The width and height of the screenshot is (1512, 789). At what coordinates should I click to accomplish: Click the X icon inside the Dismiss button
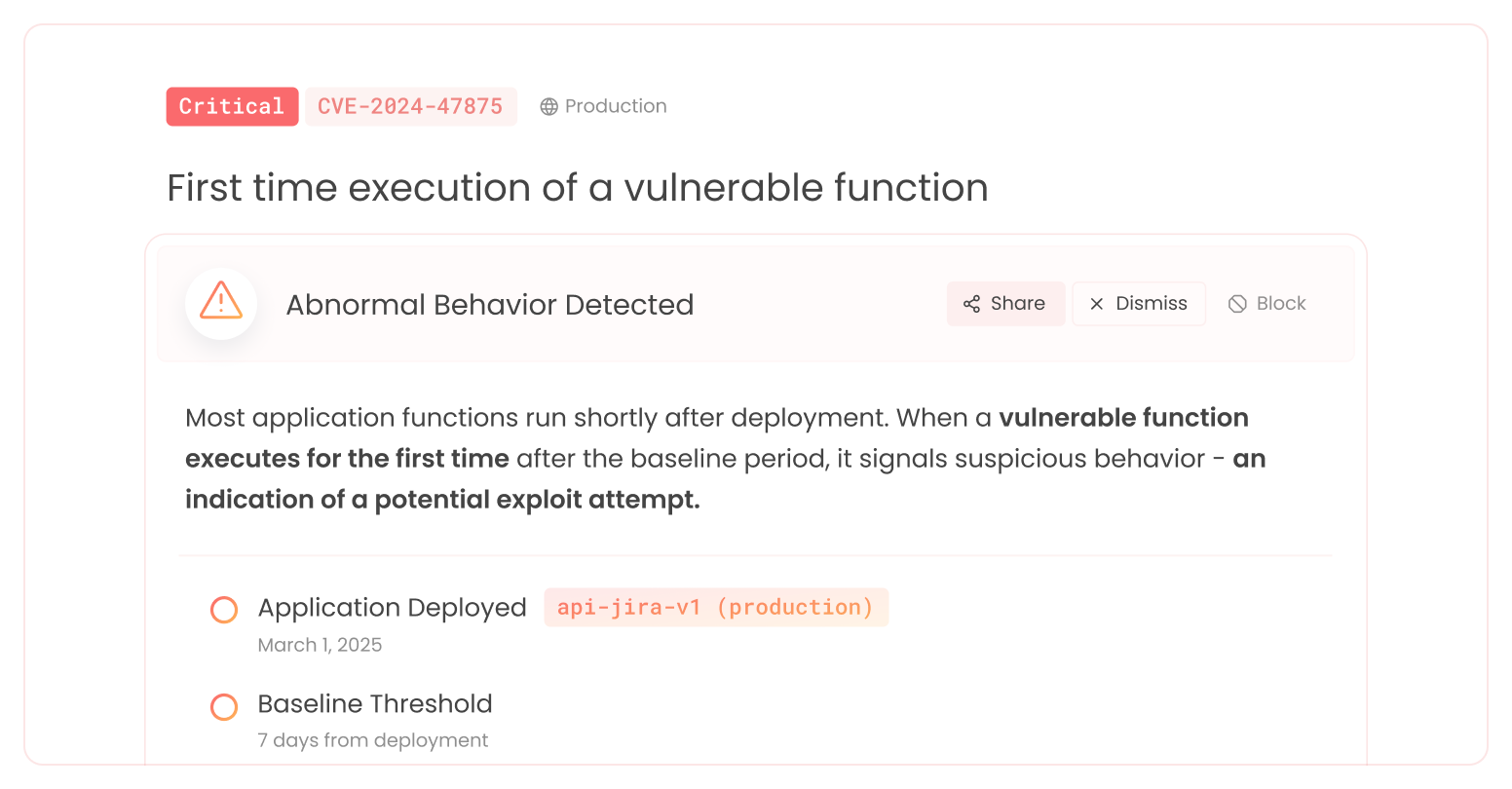coord(1097,304)
